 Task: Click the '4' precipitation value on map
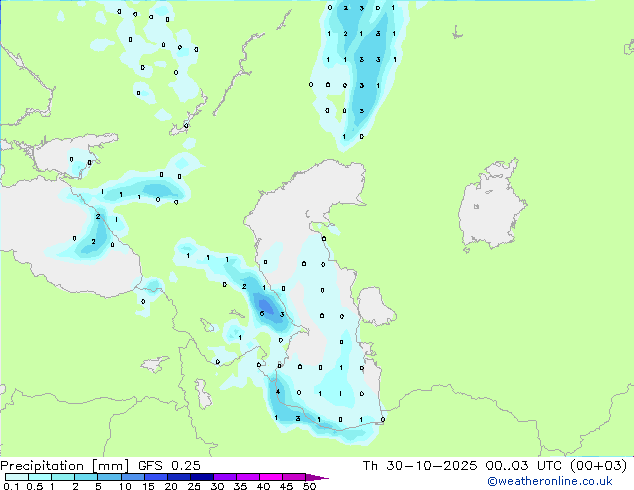(278, 391)
